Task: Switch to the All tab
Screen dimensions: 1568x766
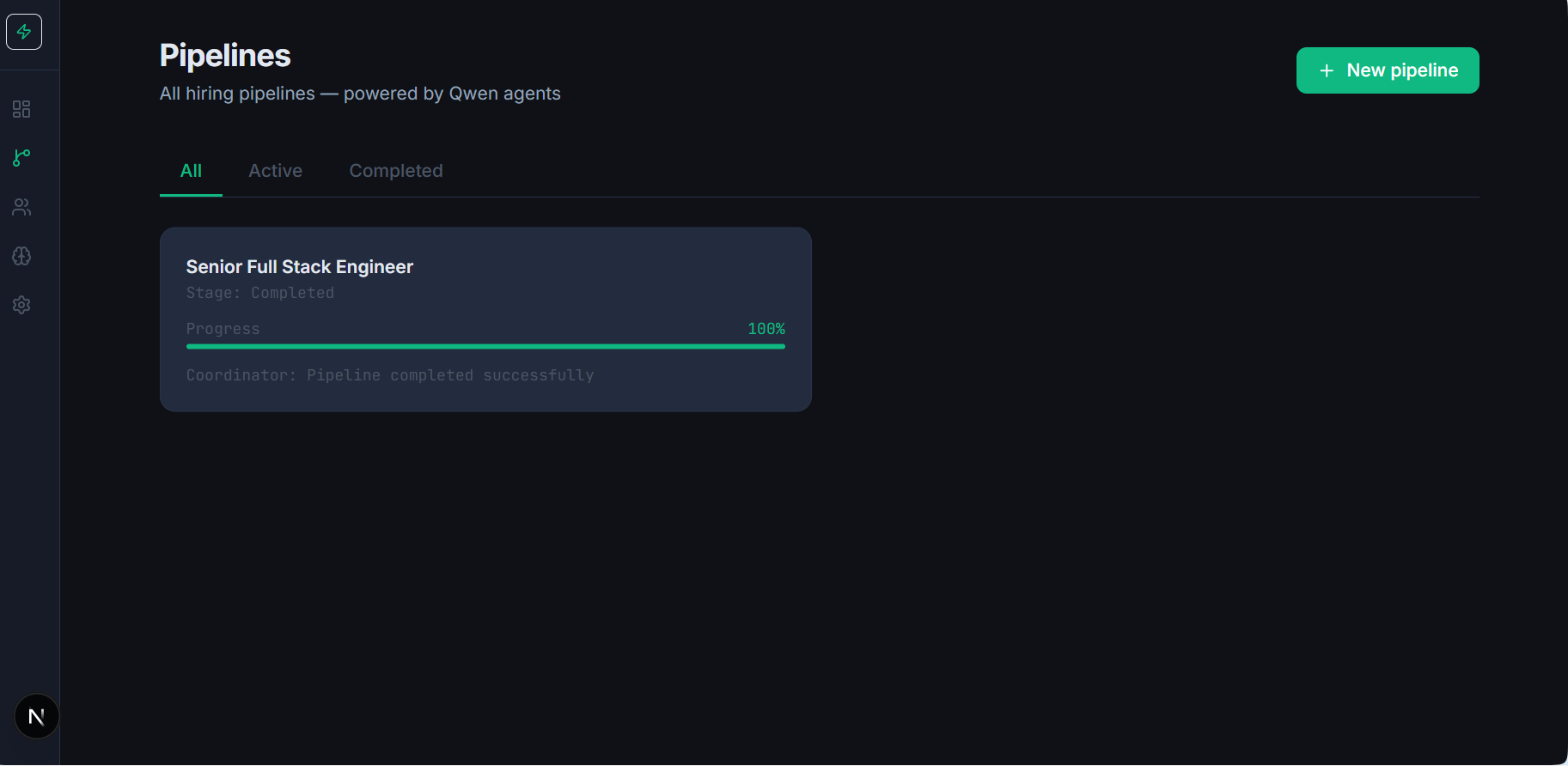Action: tap(191, 171)
